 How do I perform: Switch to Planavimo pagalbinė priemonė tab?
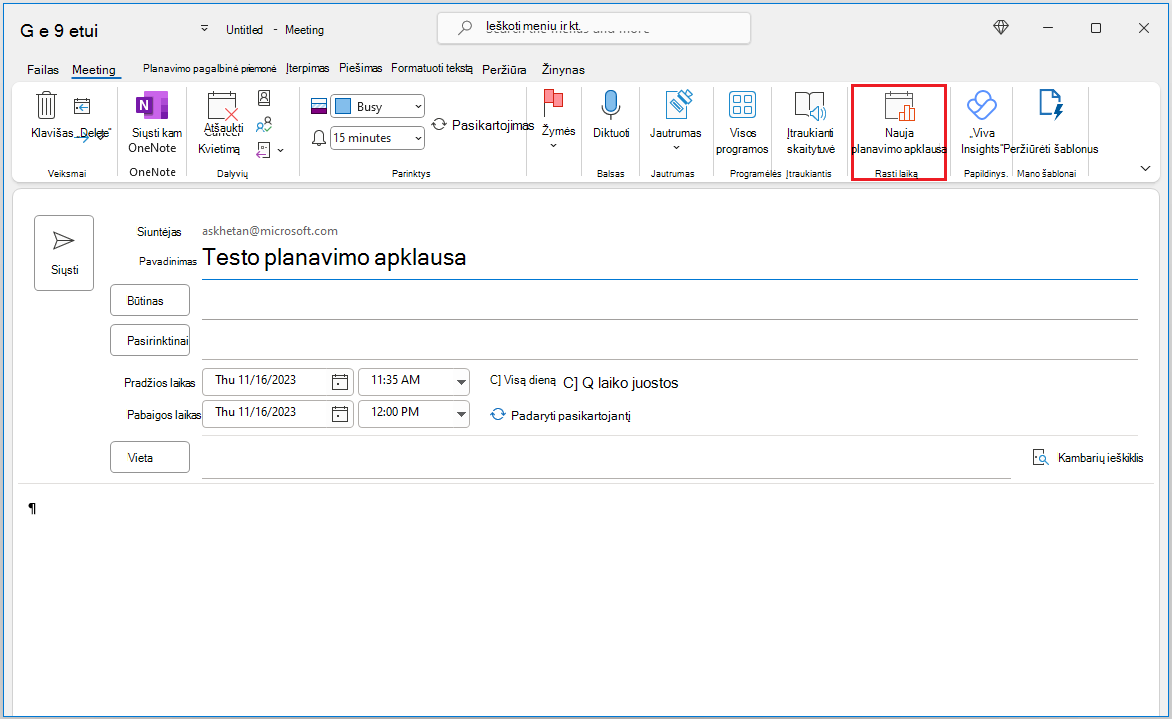click(209, 69)
